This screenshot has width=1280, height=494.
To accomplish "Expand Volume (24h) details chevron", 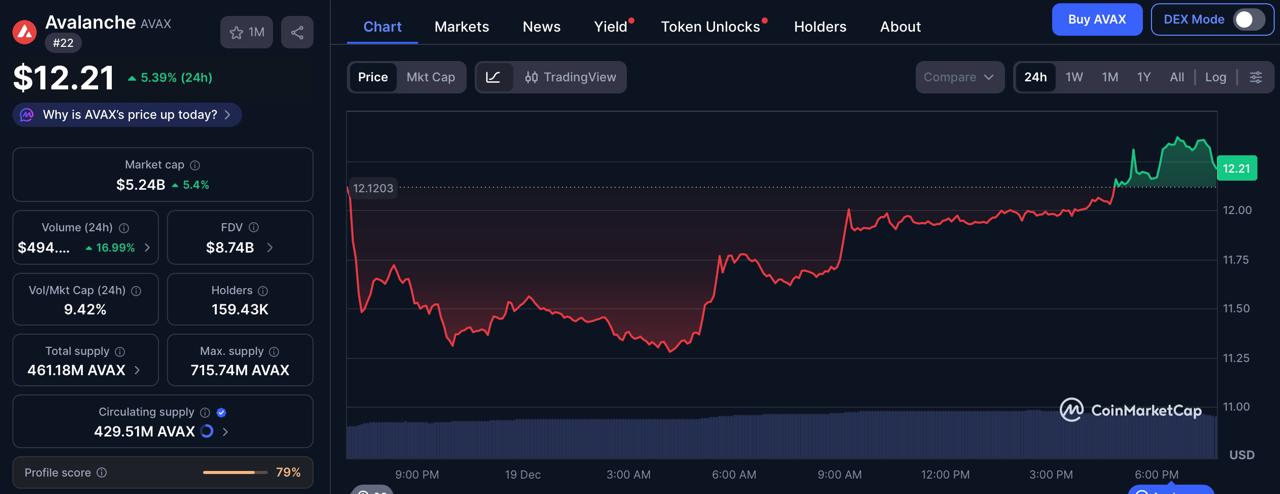I will coord(147,248).
